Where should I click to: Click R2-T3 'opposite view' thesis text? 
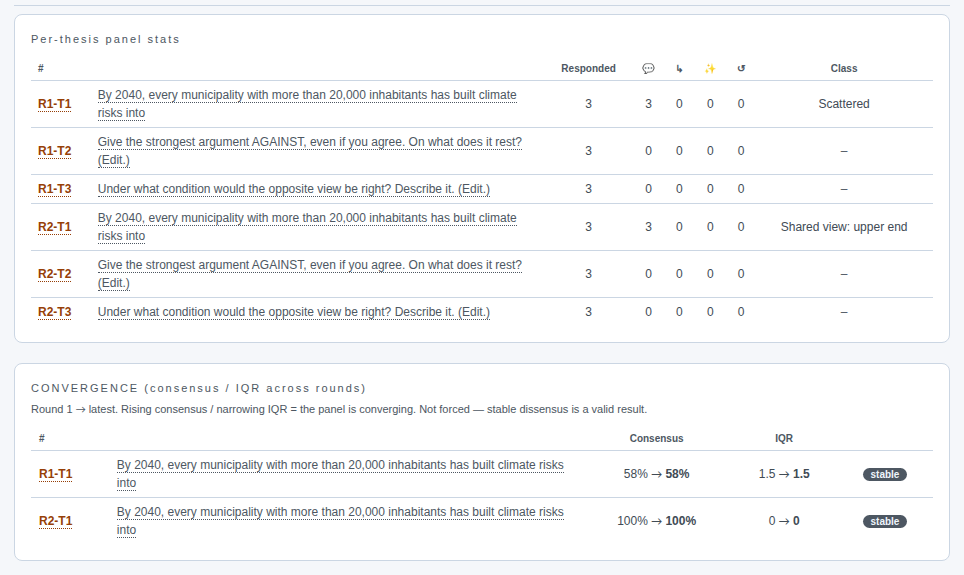pos(294,312)
